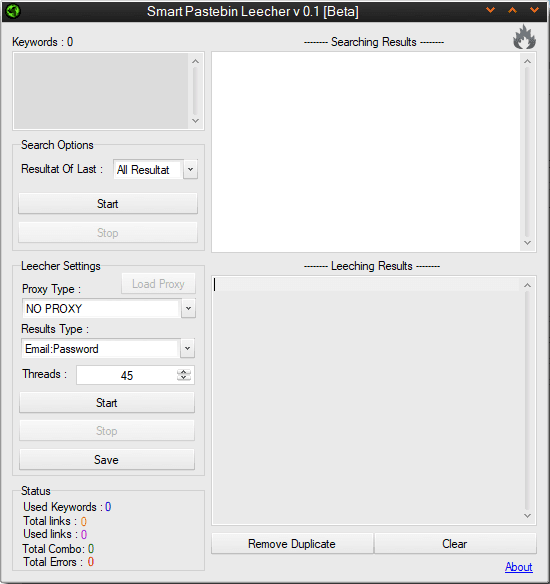Click the 'Total Combo: 0' status text
Screen dimensions: 550x584
(58, 549)
